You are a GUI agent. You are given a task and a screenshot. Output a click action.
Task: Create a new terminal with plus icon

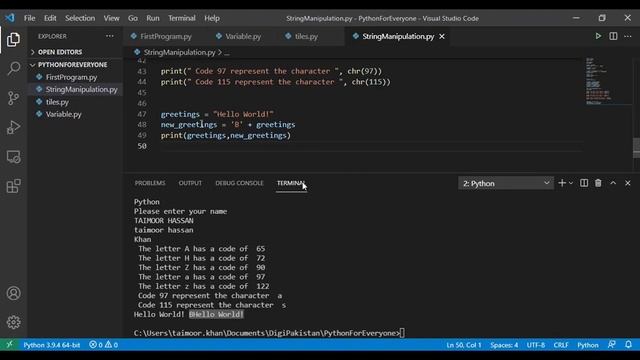pos(562,183)
